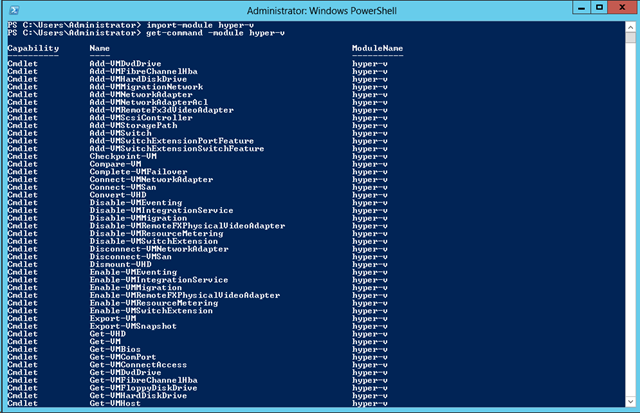Select the Get-VM entry

pos(105,342)
